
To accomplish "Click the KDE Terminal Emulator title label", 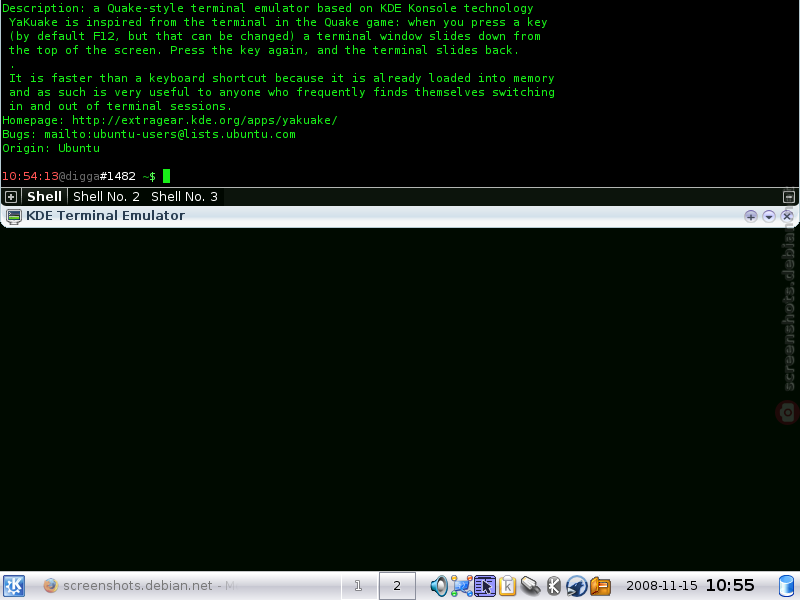I will tap(106, 215).
